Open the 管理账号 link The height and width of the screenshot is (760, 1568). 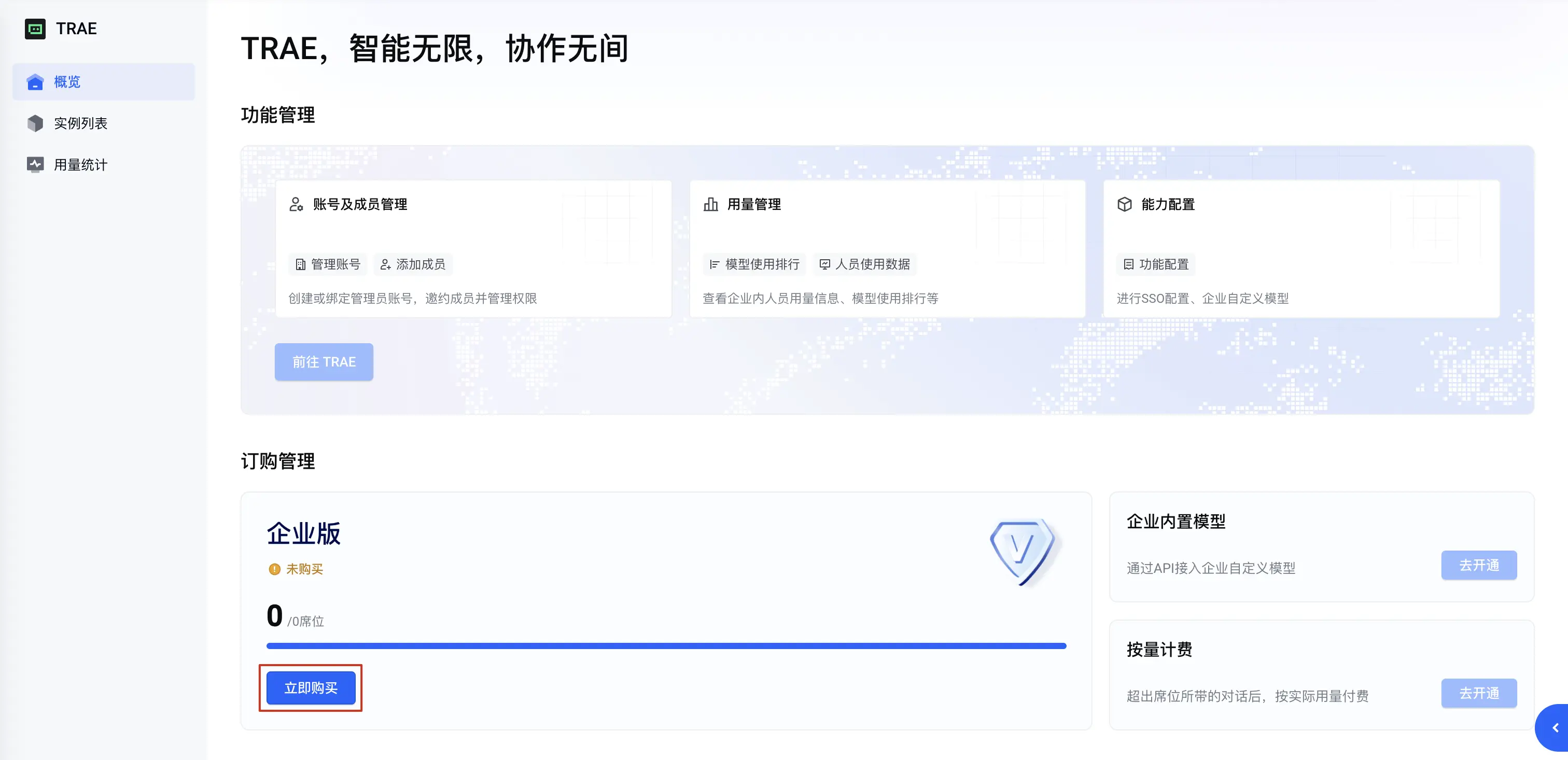tap(328, 264)
